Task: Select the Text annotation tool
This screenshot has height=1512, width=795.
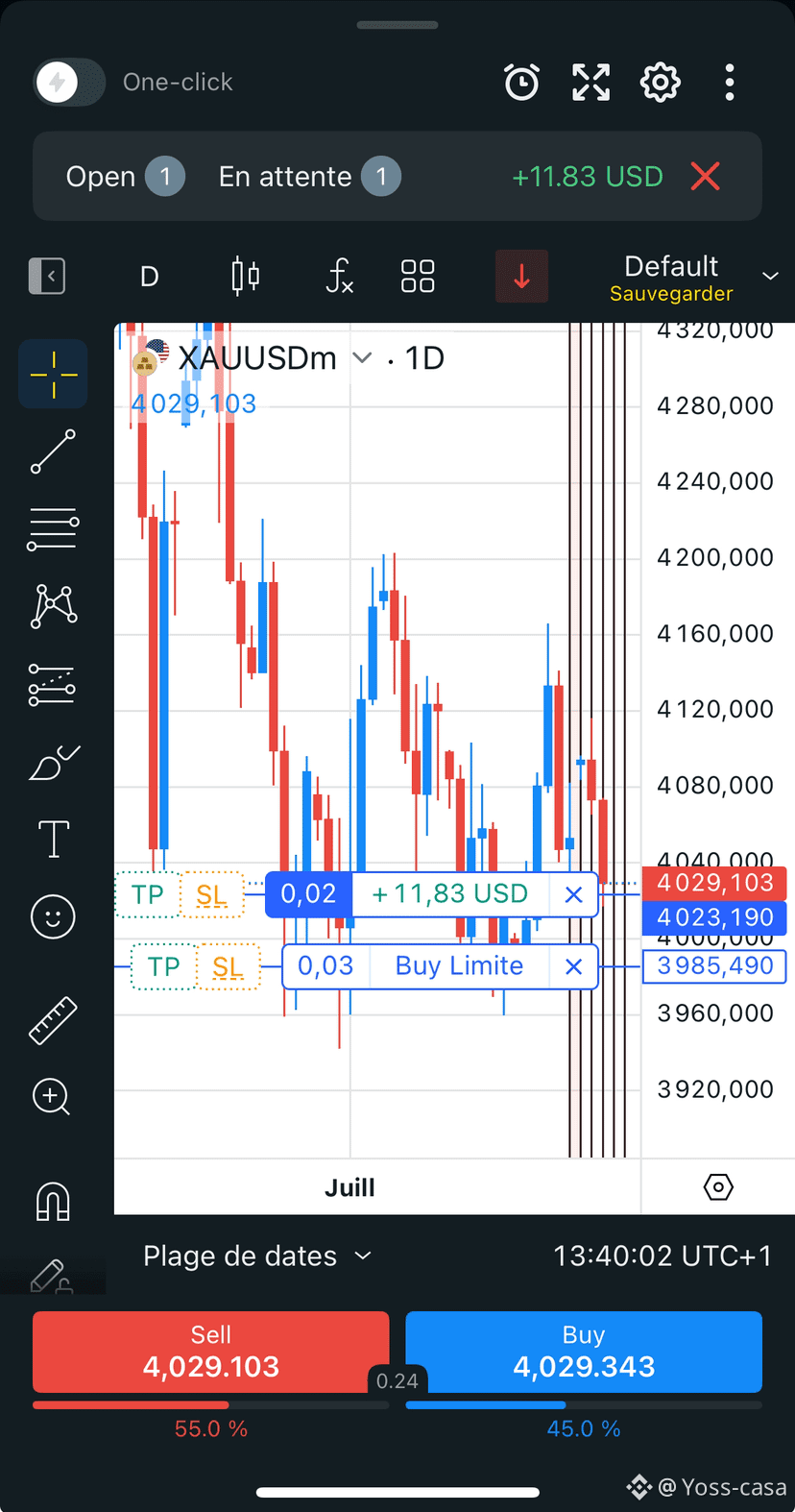Action: 54,840
